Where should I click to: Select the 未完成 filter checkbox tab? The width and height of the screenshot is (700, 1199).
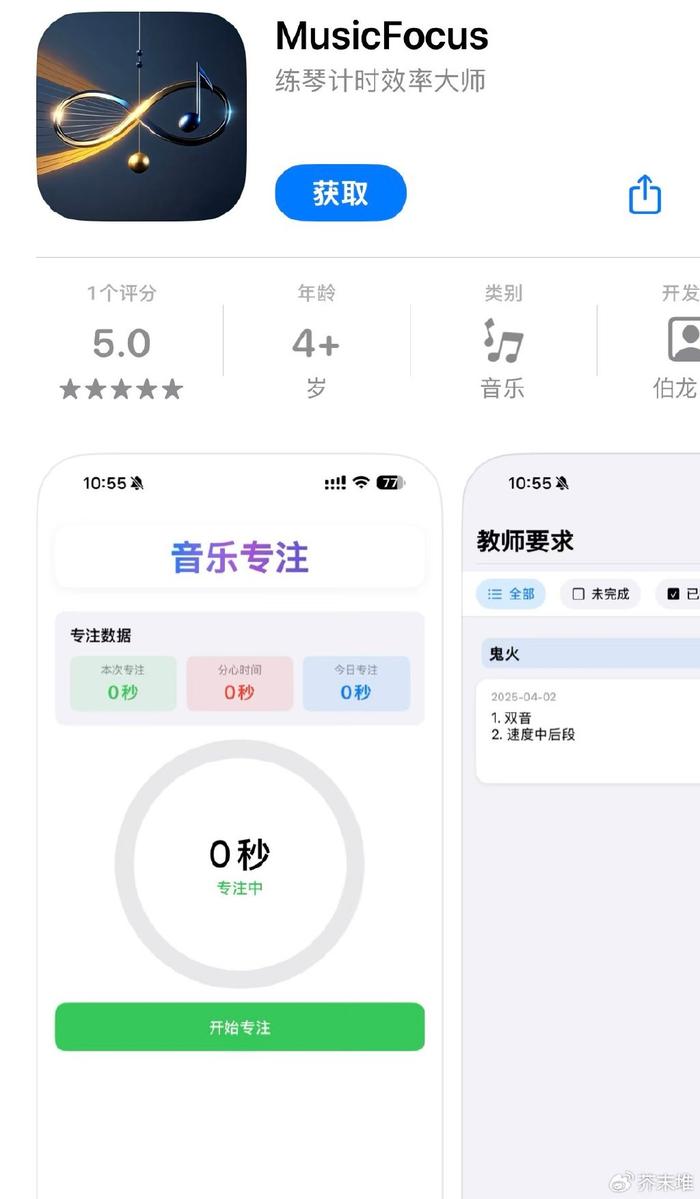(x=601, y=593)
